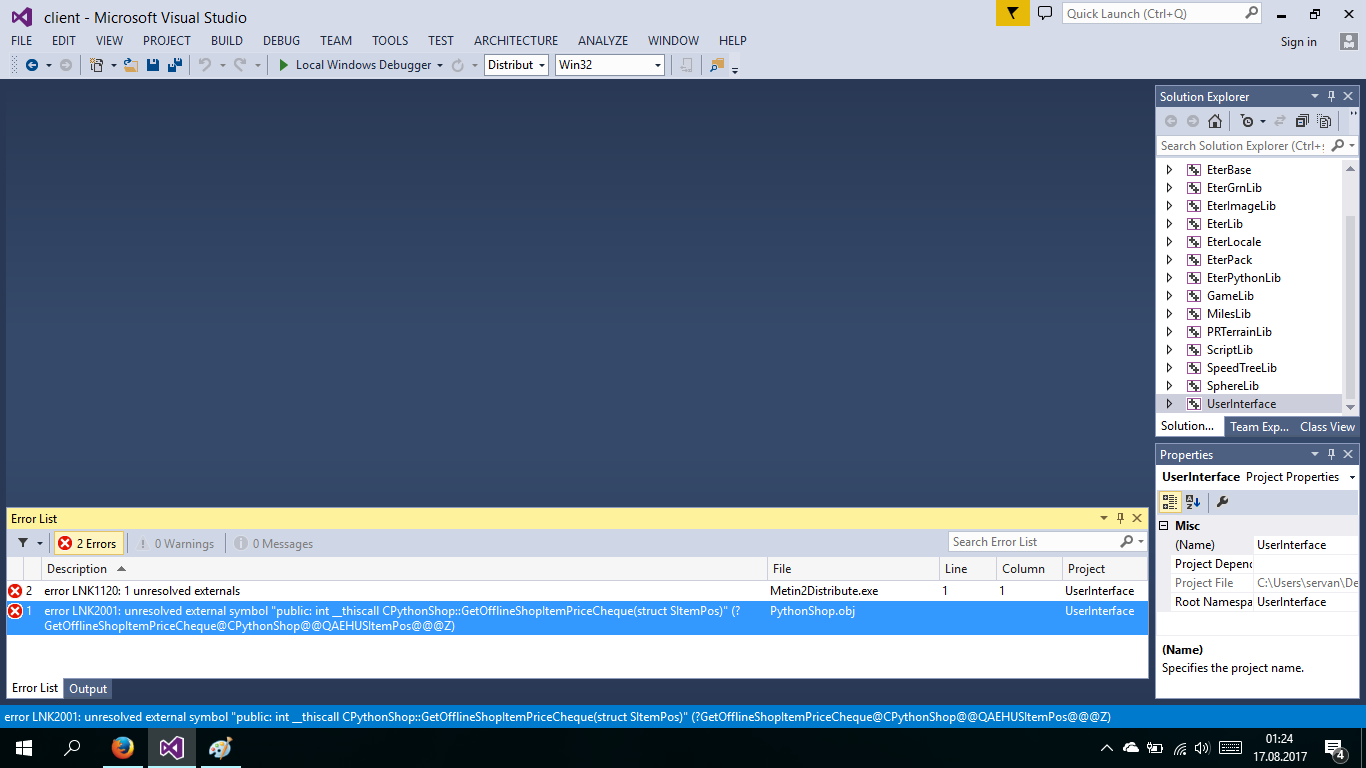This screenshot has height=768, width=1366.
Task: Sort properties alphabetically
Action: [1193, 502]
